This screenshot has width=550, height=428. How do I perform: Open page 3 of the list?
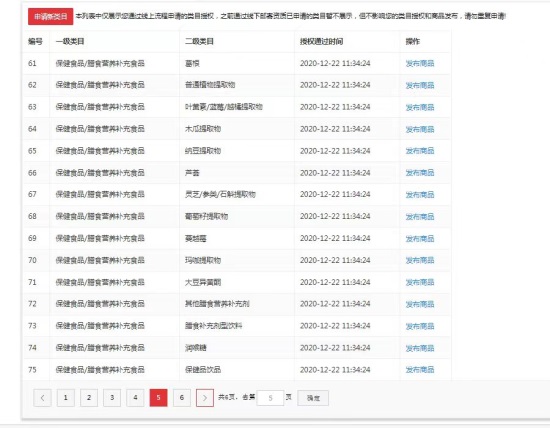[x=112, y=398]
